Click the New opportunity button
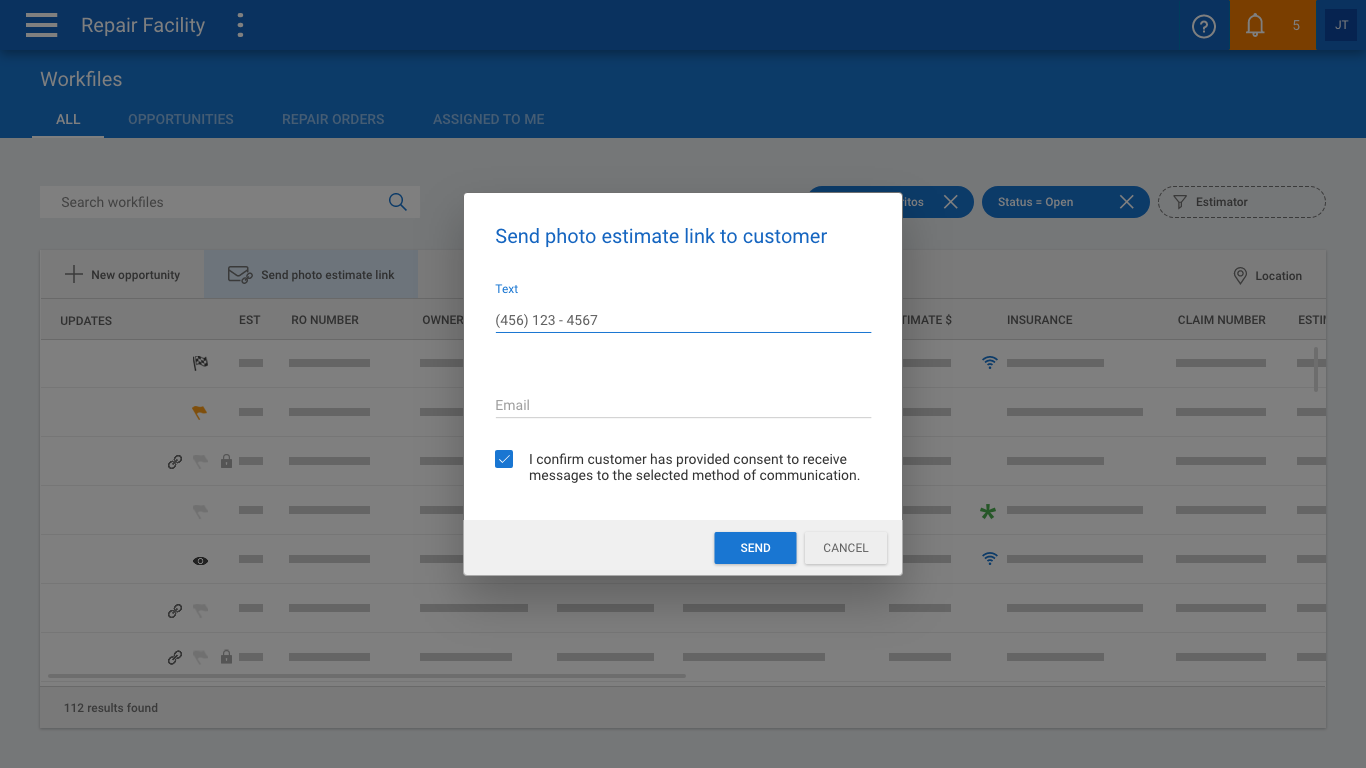 click(x=122, y=275)
